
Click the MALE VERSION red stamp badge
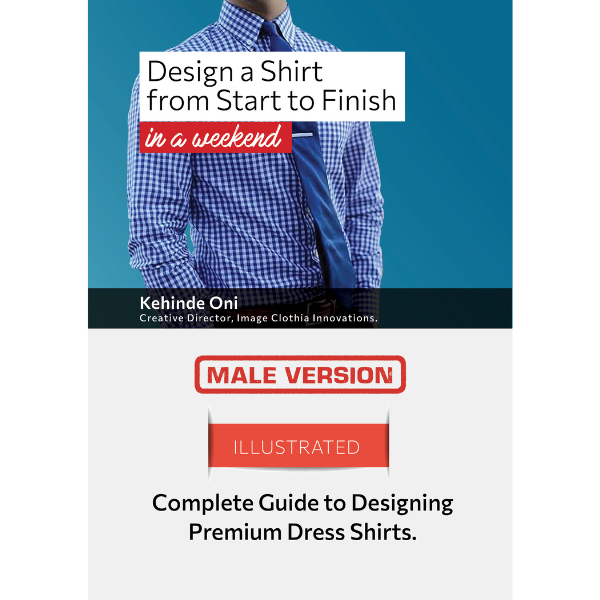click(x=300, y=375)
